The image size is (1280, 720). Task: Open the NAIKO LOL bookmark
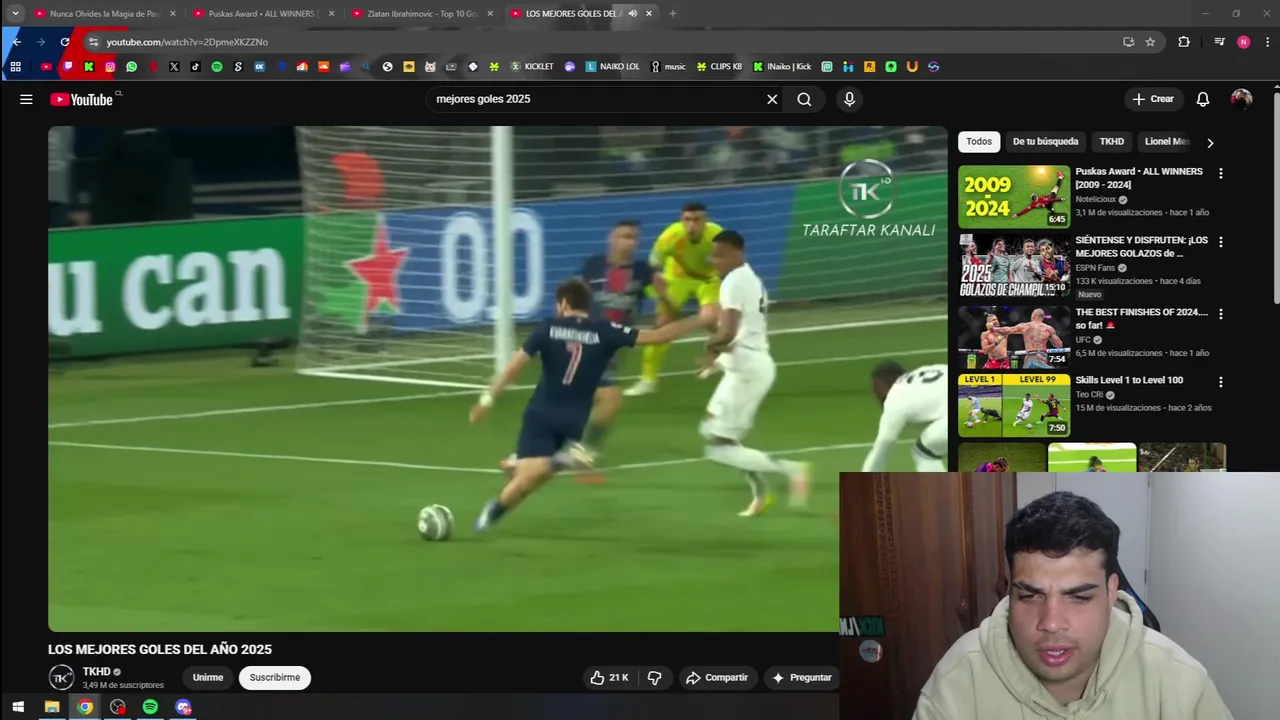pyautogui.click(x=612, y=67)
